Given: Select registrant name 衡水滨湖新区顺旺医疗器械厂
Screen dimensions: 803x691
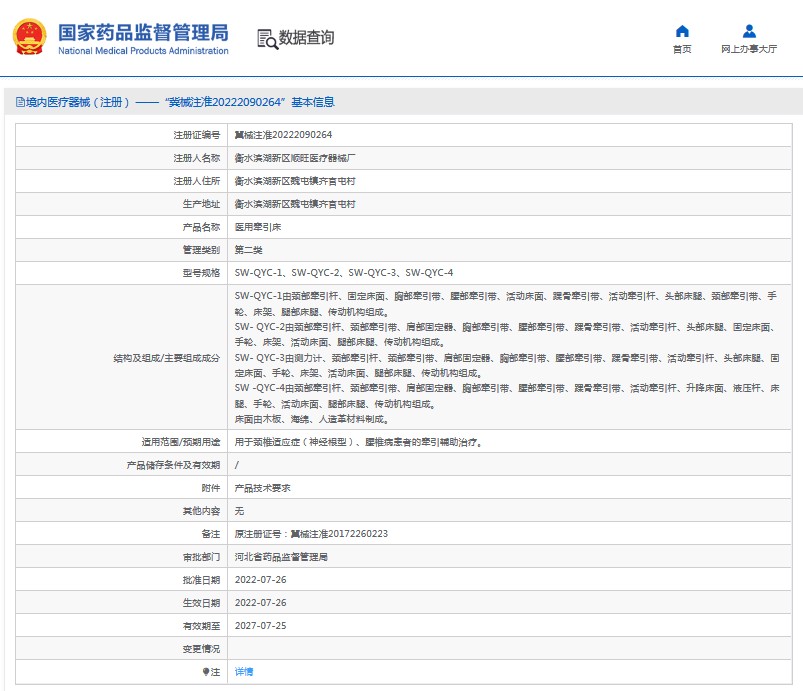Looking at the screenshot, I should (x=295, y=158).
